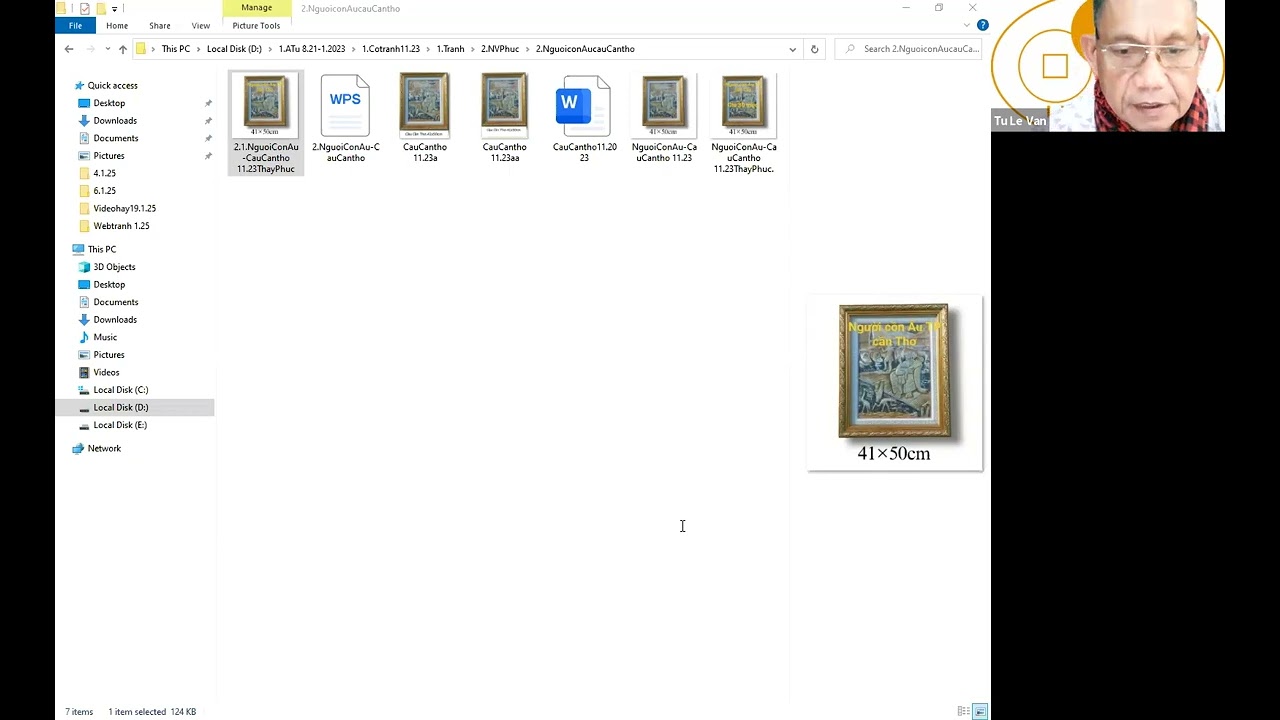Click the Properties quick access toolbar icon
Screen dimensions: 1280x720
tap(84, 8)
